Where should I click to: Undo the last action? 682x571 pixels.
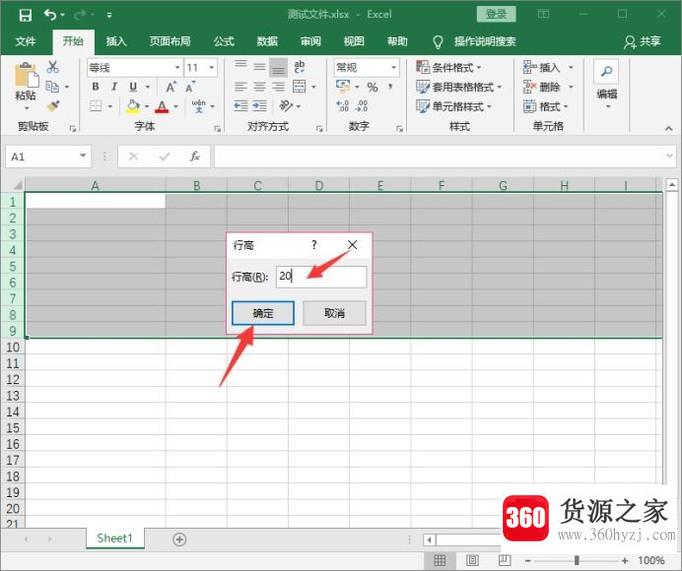(x=50, y=15)
